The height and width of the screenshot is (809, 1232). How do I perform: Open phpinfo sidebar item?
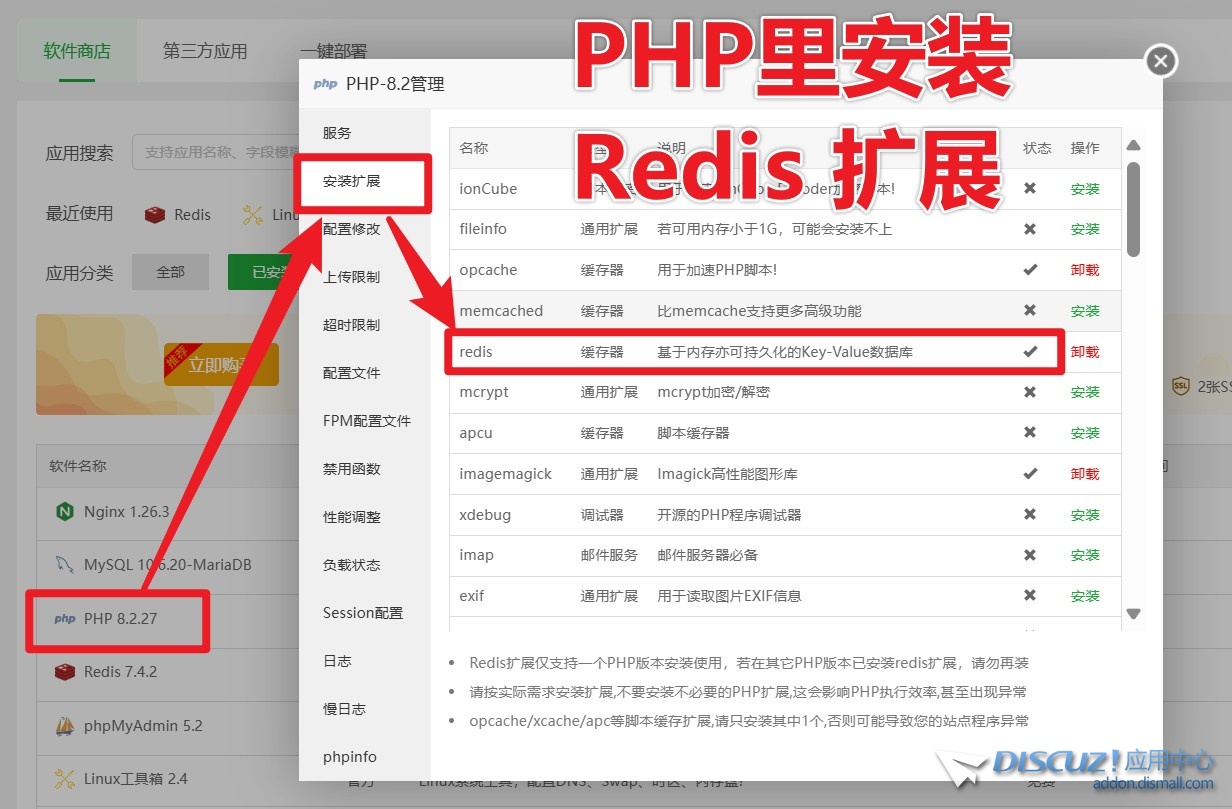(350, 757)
